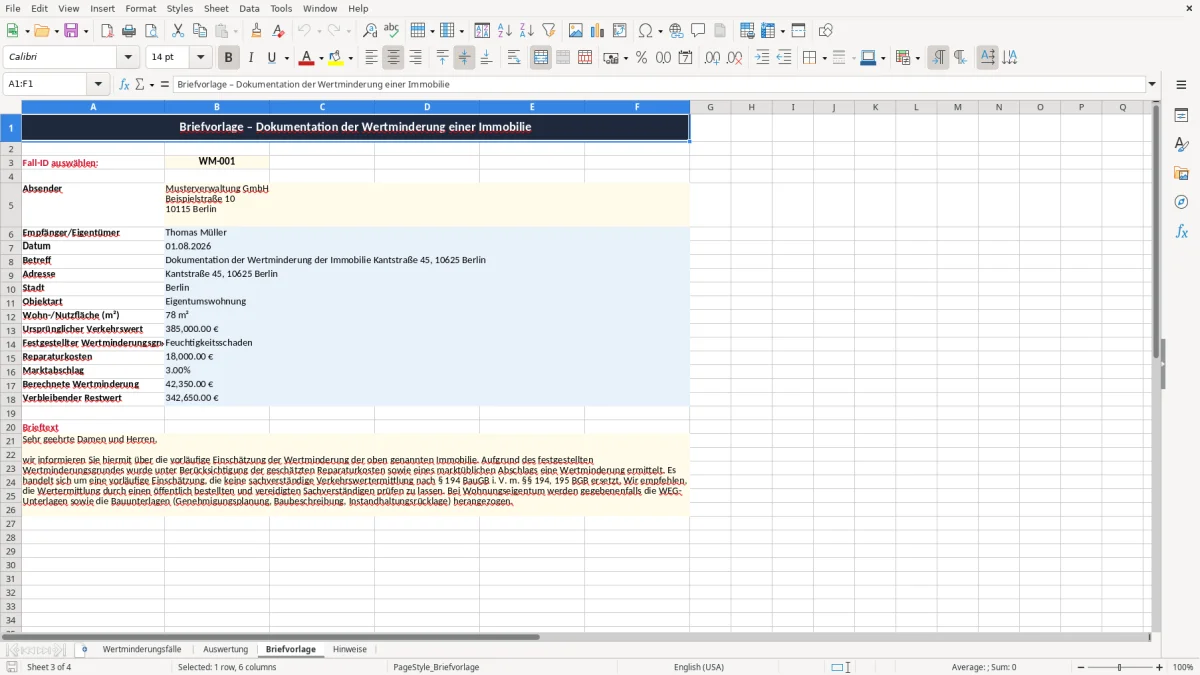
Task: Switch to Auswertung sheet tab
Action: pos(225,649)
